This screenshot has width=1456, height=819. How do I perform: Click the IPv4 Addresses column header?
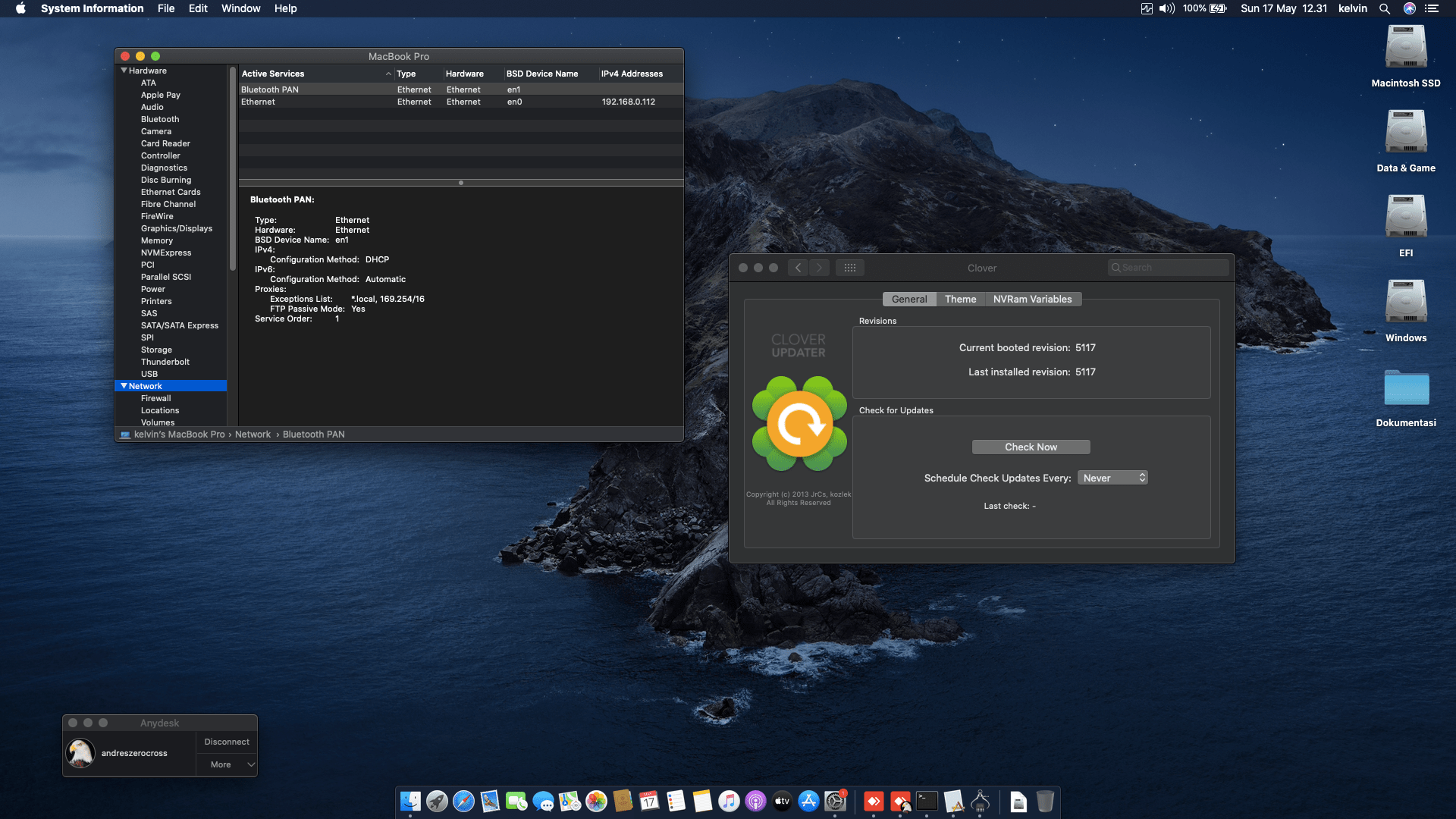click(641, 74)
